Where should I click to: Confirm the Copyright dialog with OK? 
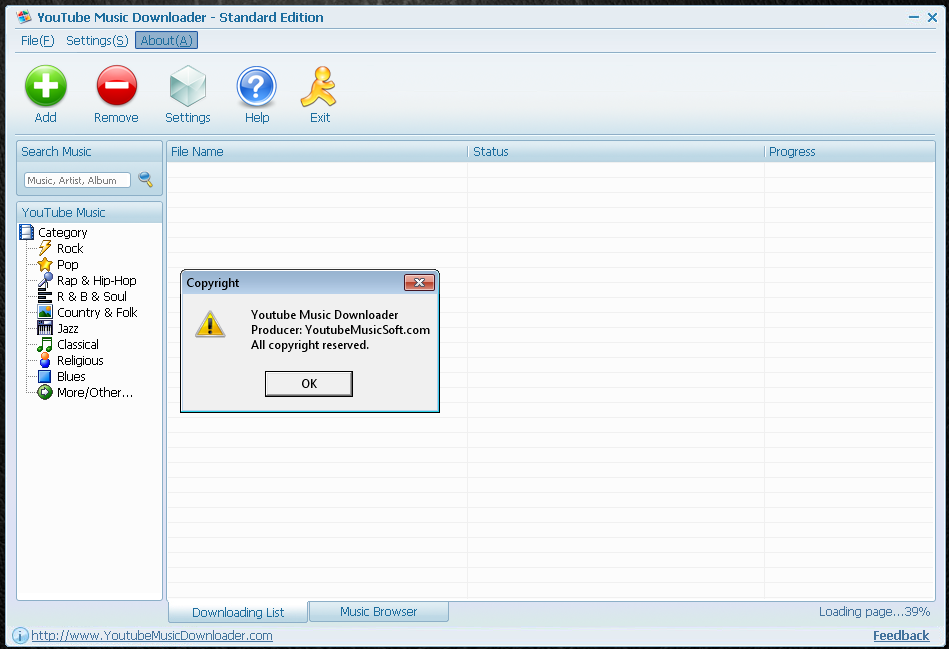[309, 384]
